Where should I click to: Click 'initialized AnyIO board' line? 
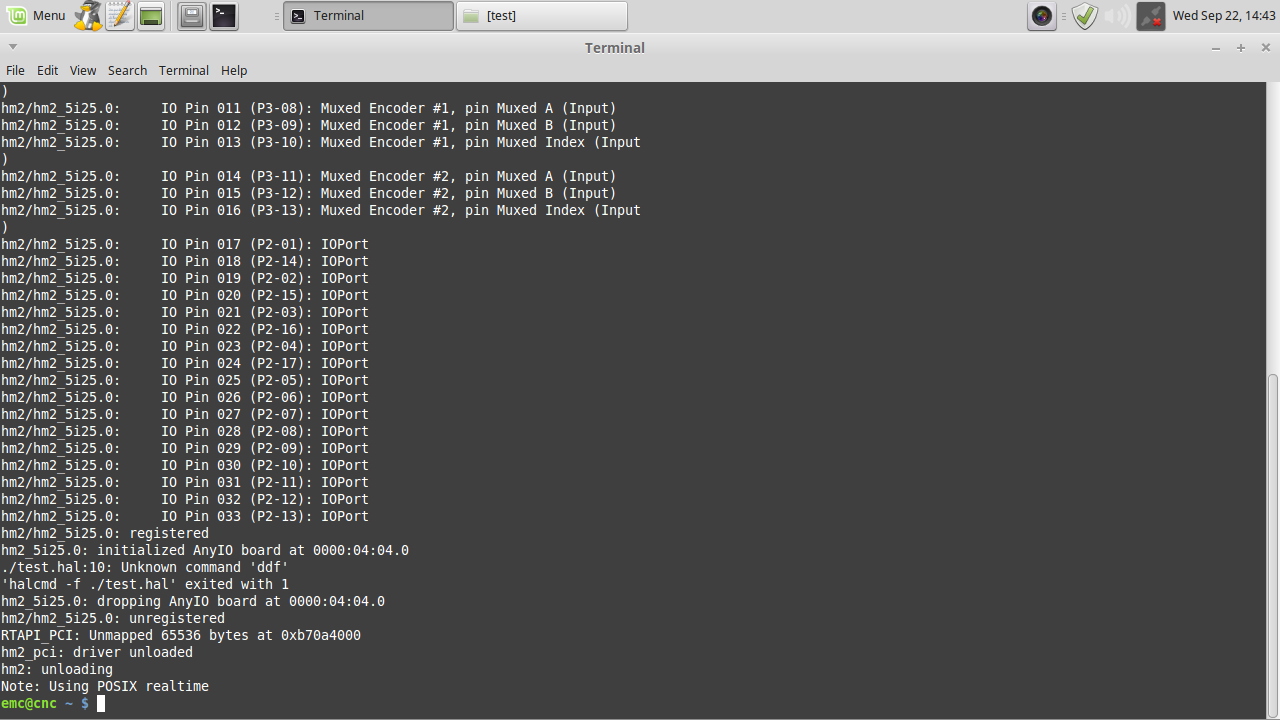(205, 550)
